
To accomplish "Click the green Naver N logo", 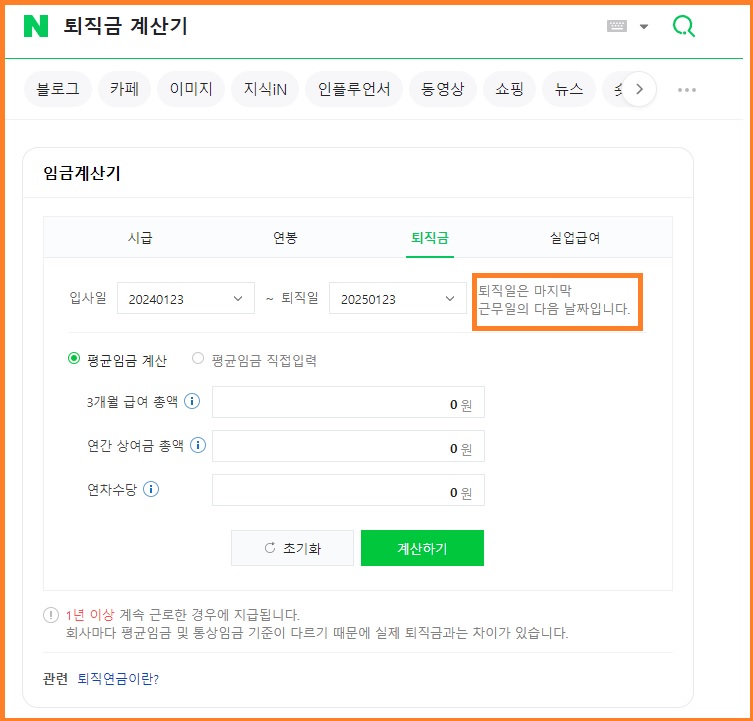I will (x=36, y=26).
